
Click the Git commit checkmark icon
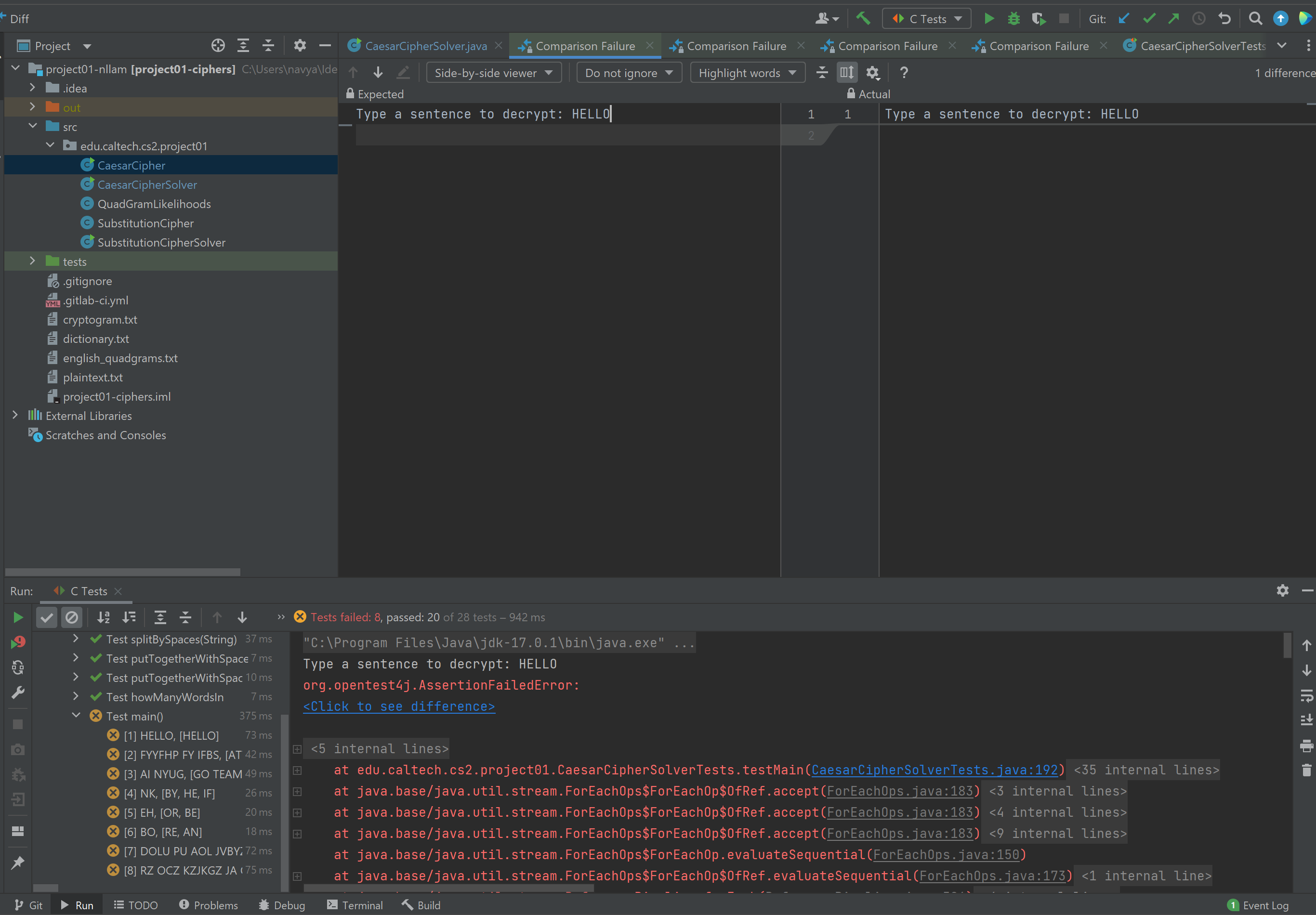click(1149, 18)
